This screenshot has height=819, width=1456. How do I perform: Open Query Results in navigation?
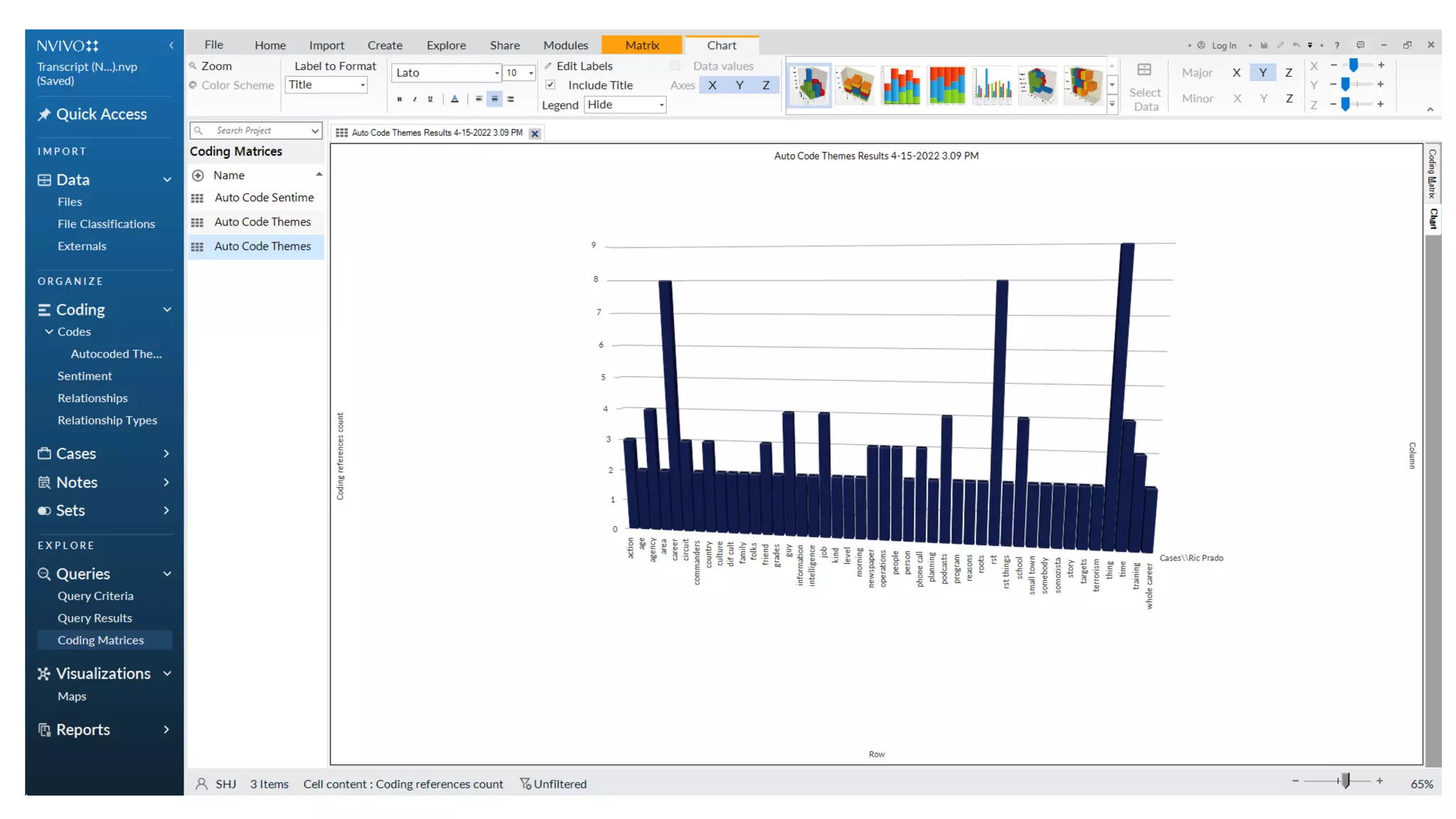(x=95, y=619)
